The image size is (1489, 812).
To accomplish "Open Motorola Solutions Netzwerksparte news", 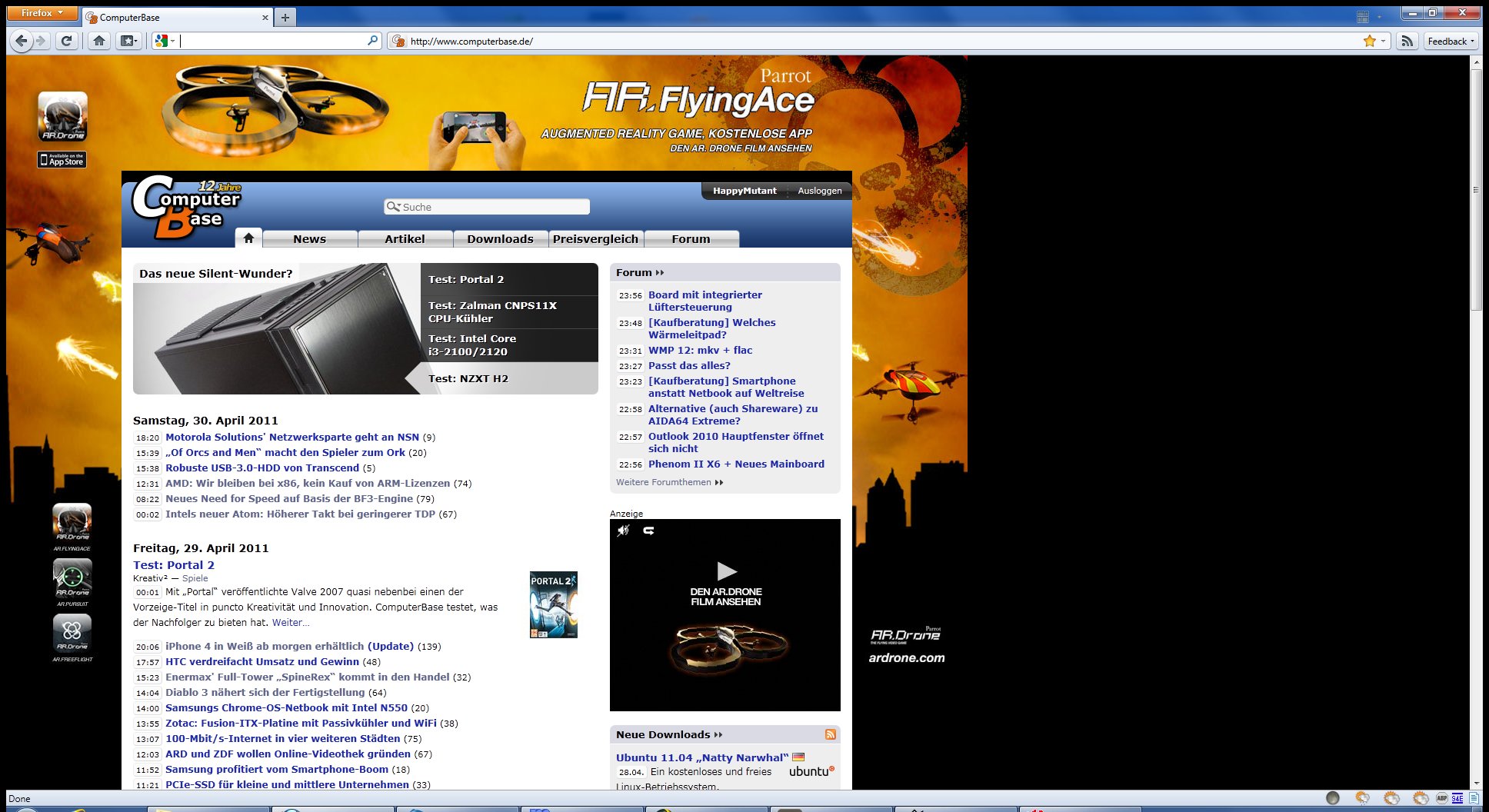I will coord(292,437).
